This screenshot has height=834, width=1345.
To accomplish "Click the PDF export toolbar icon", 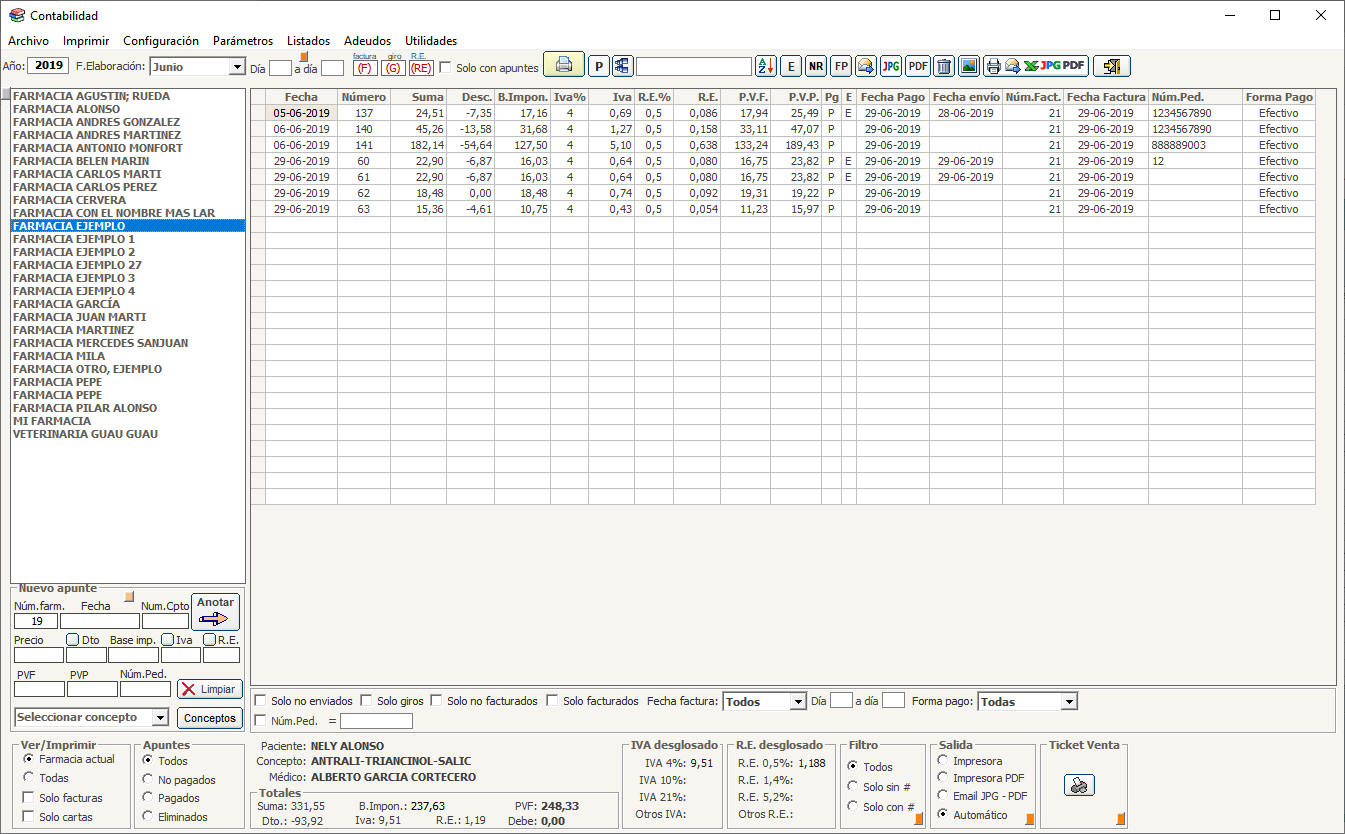I will point(917,66).
